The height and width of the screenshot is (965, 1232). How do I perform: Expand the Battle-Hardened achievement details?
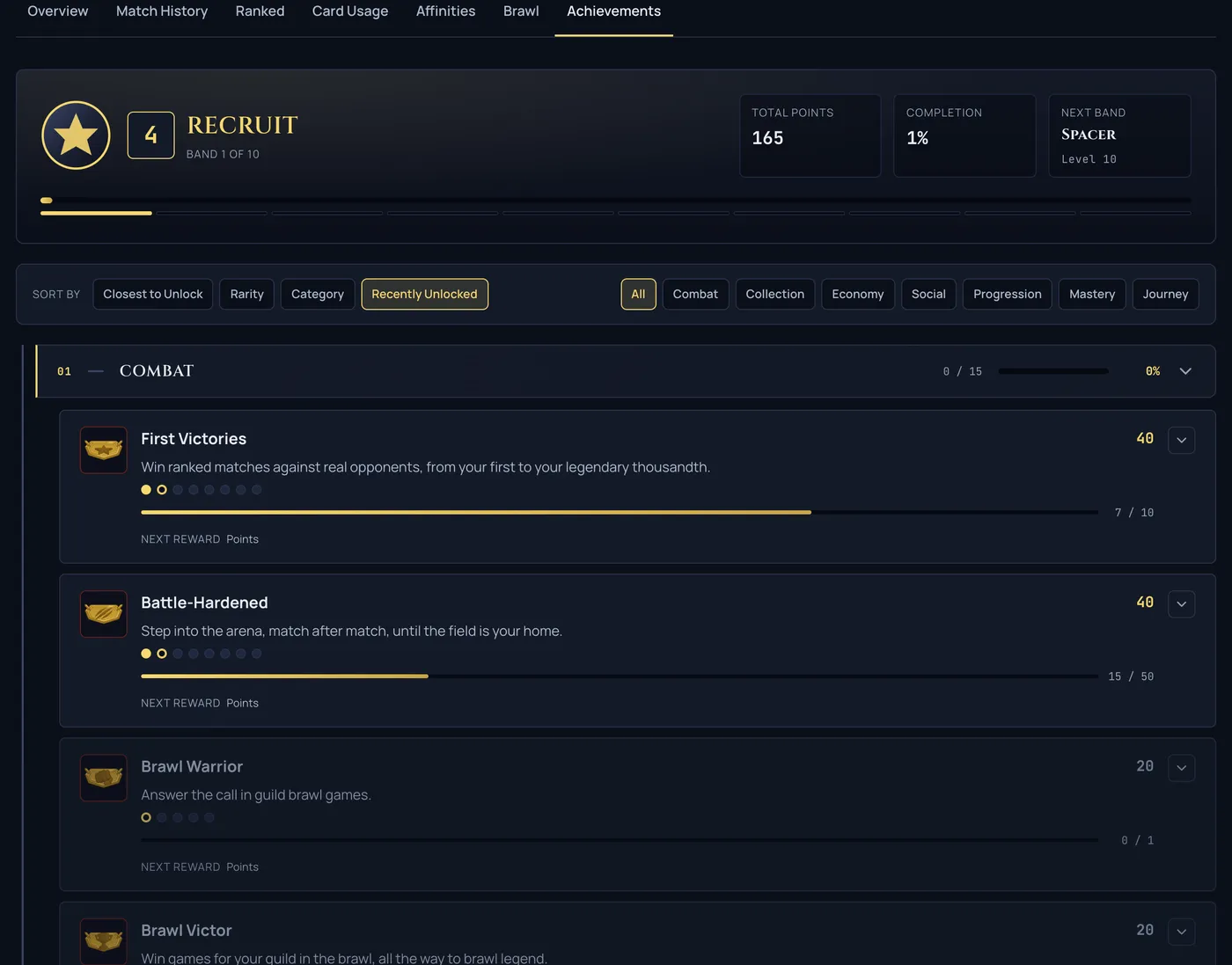pyautogui.click(x=1181, y=603)
